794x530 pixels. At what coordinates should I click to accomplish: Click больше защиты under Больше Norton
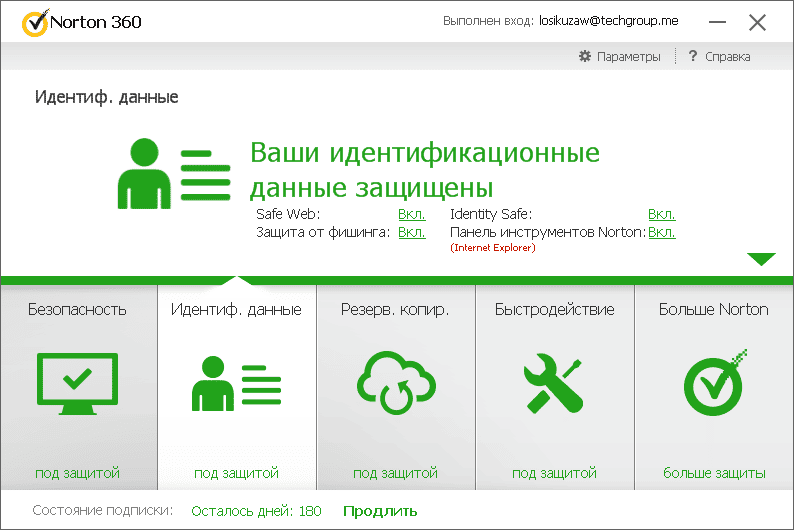tap(714, 473)
